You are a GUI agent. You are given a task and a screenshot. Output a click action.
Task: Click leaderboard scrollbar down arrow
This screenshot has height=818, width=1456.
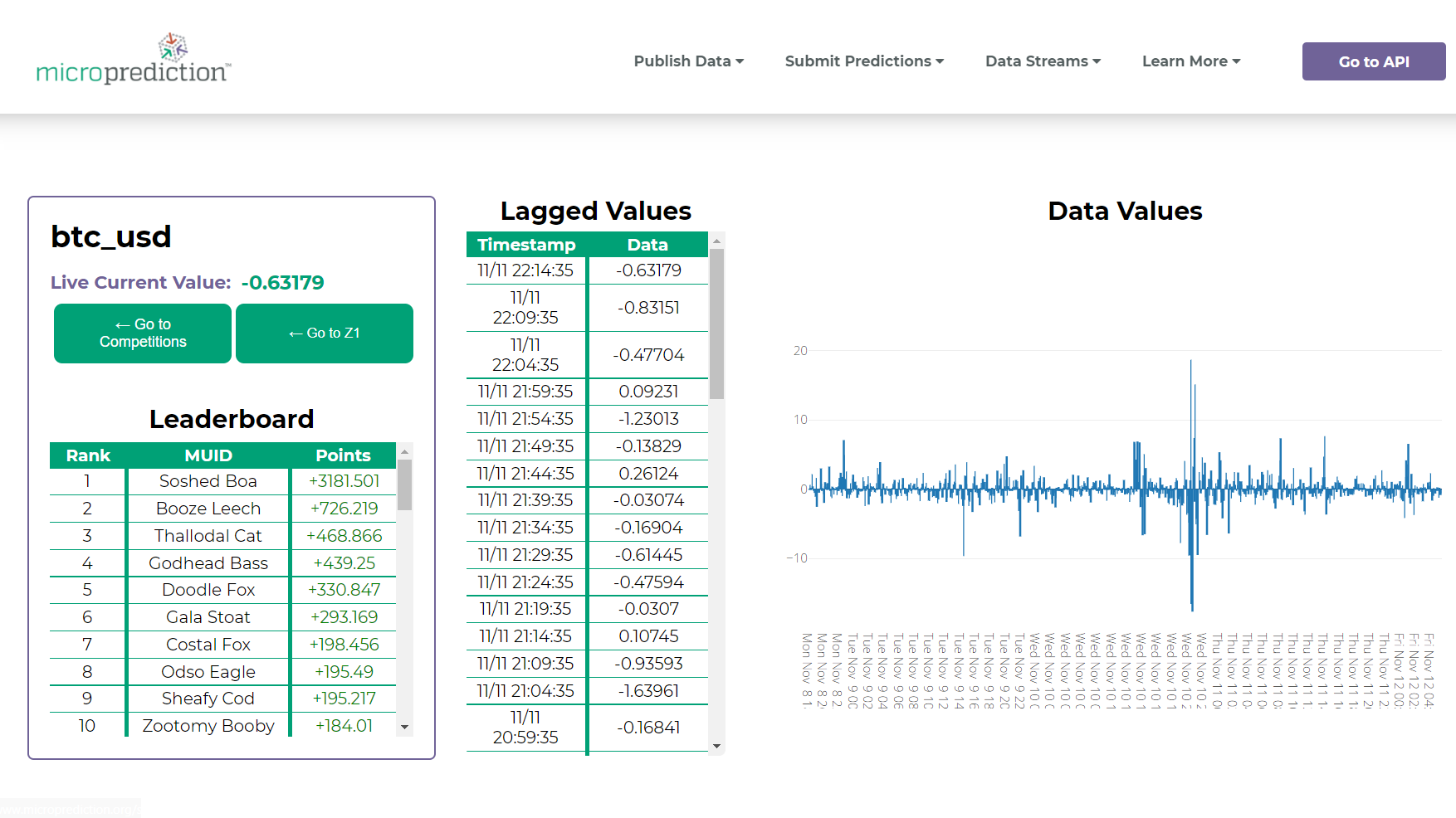click(x=405, y=728)
